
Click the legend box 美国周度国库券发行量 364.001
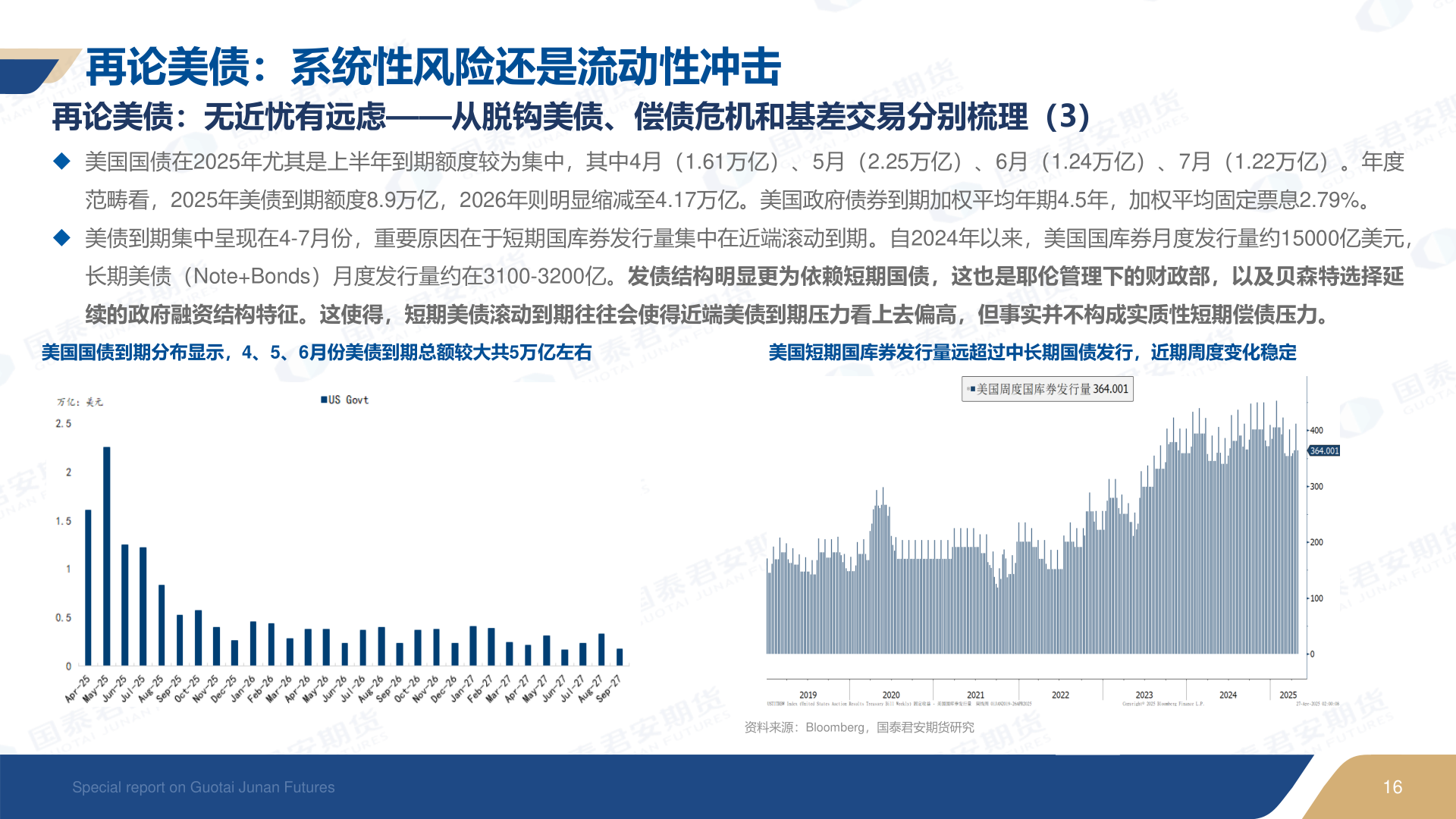[x=1047, y=389]
